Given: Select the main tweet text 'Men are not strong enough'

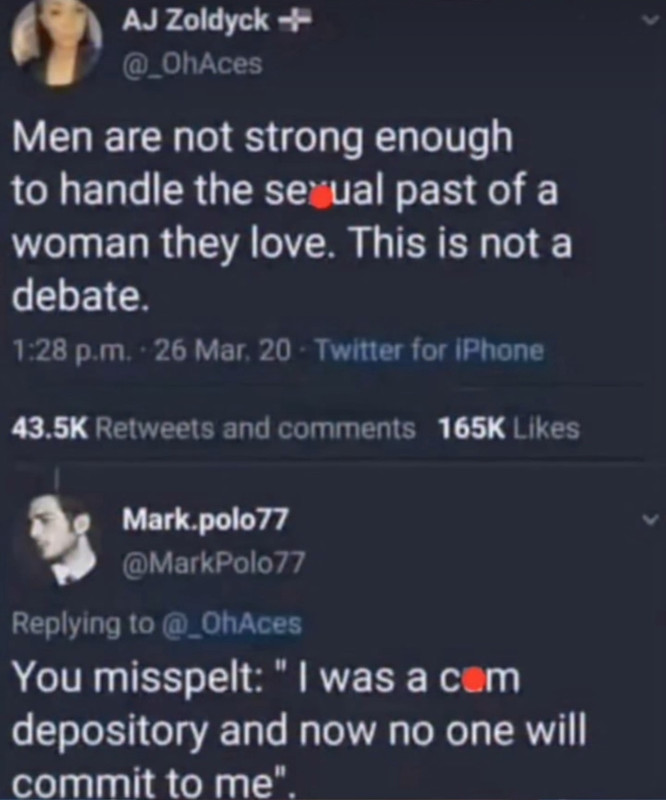Looking at the screenshot, I should [x=262, y=139].
